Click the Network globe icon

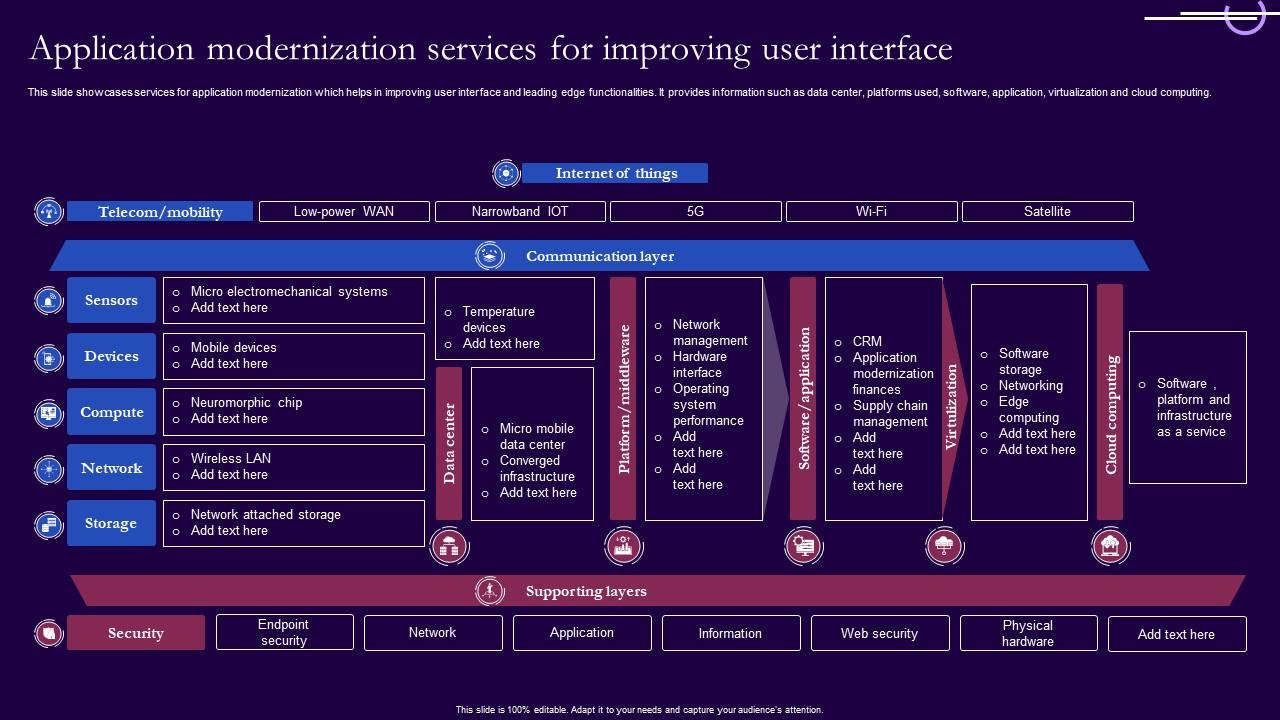pyautogui.click(x=48, y=468)
